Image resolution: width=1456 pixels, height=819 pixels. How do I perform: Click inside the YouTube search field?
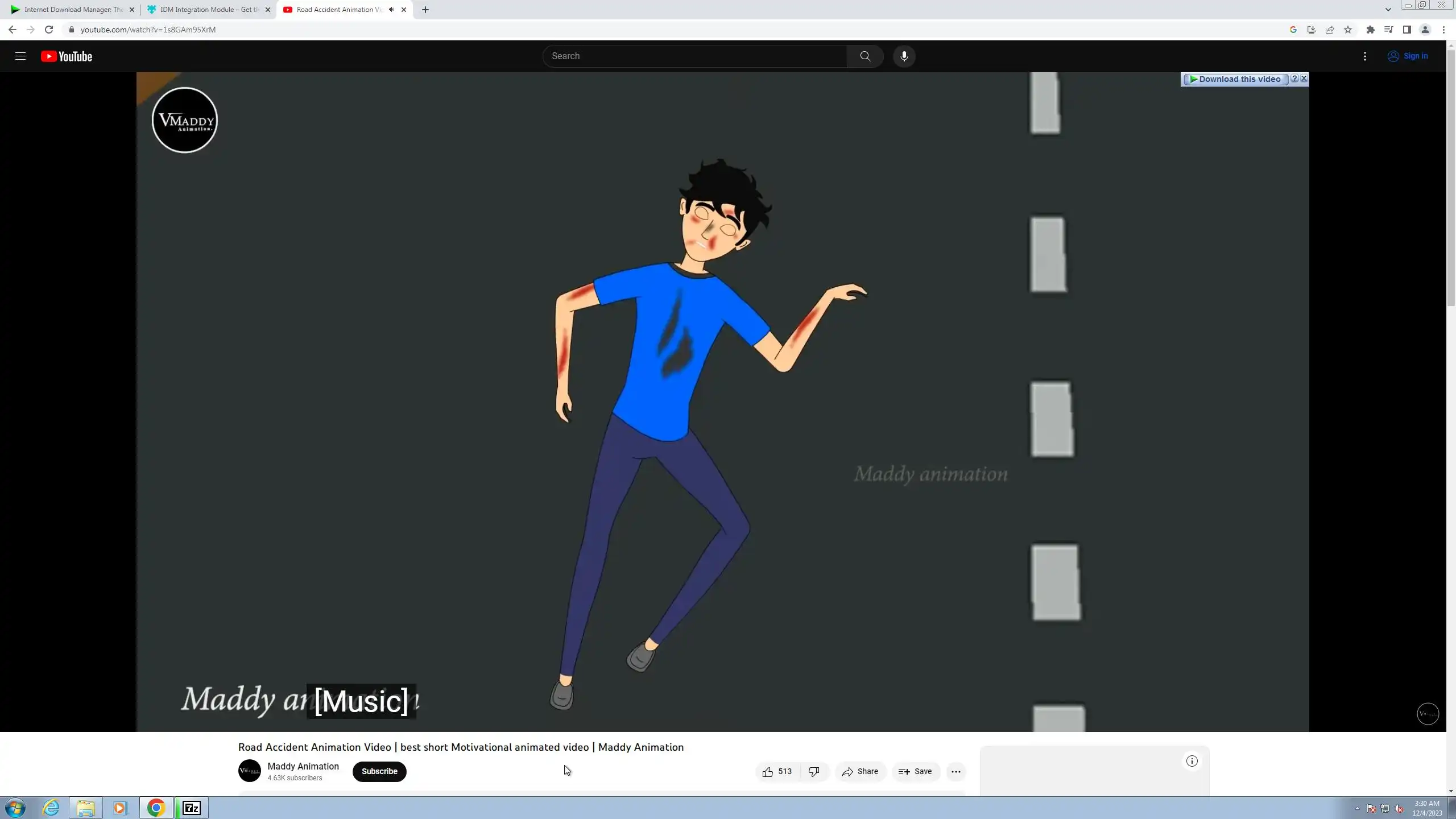point(694,56)
